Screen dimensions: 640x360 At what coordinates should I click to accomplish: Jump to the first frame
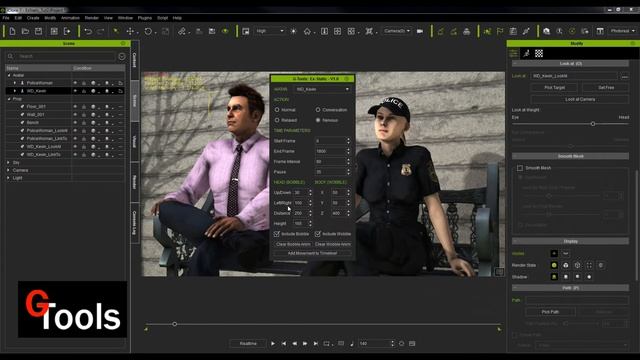pyautogui.click(x=284, y=344)
